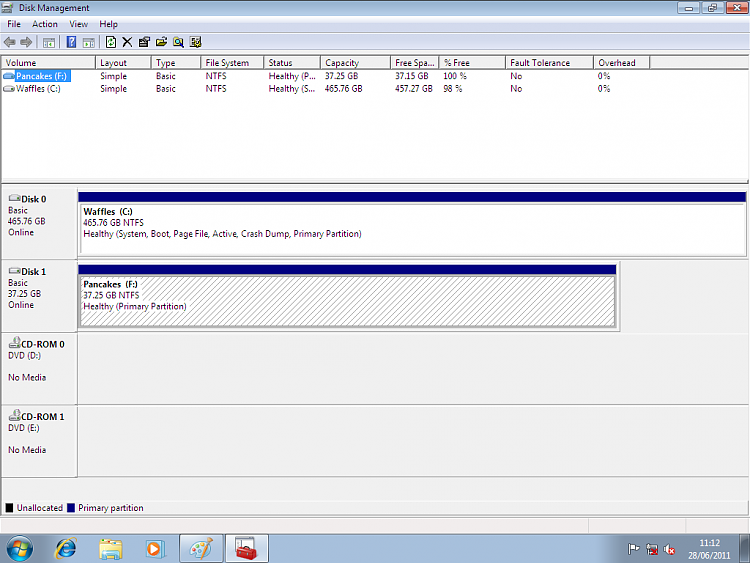
Task: Launch Internet Explorer from taskbar
Action: pos(66,549)
